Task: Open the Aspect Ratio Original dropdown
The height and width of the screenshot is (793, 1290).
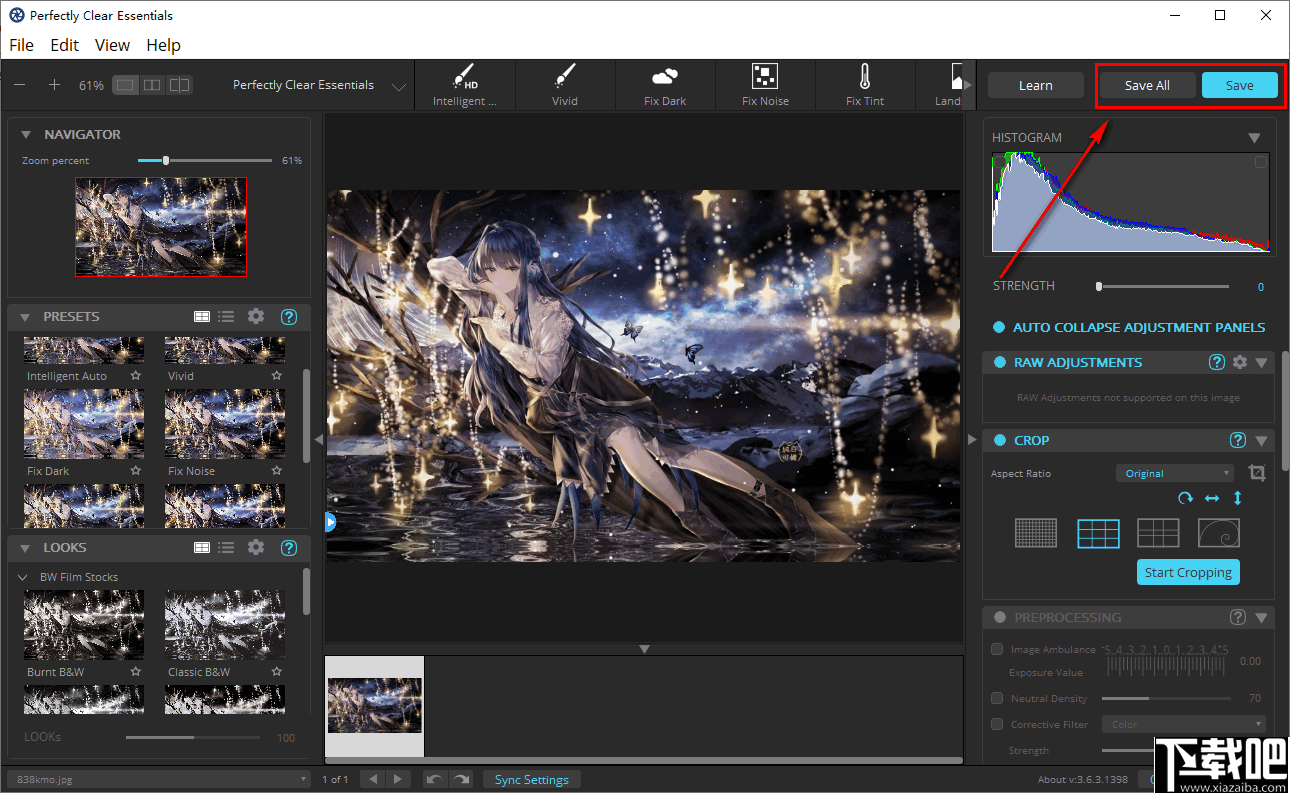Action: tap(1175, 473)
